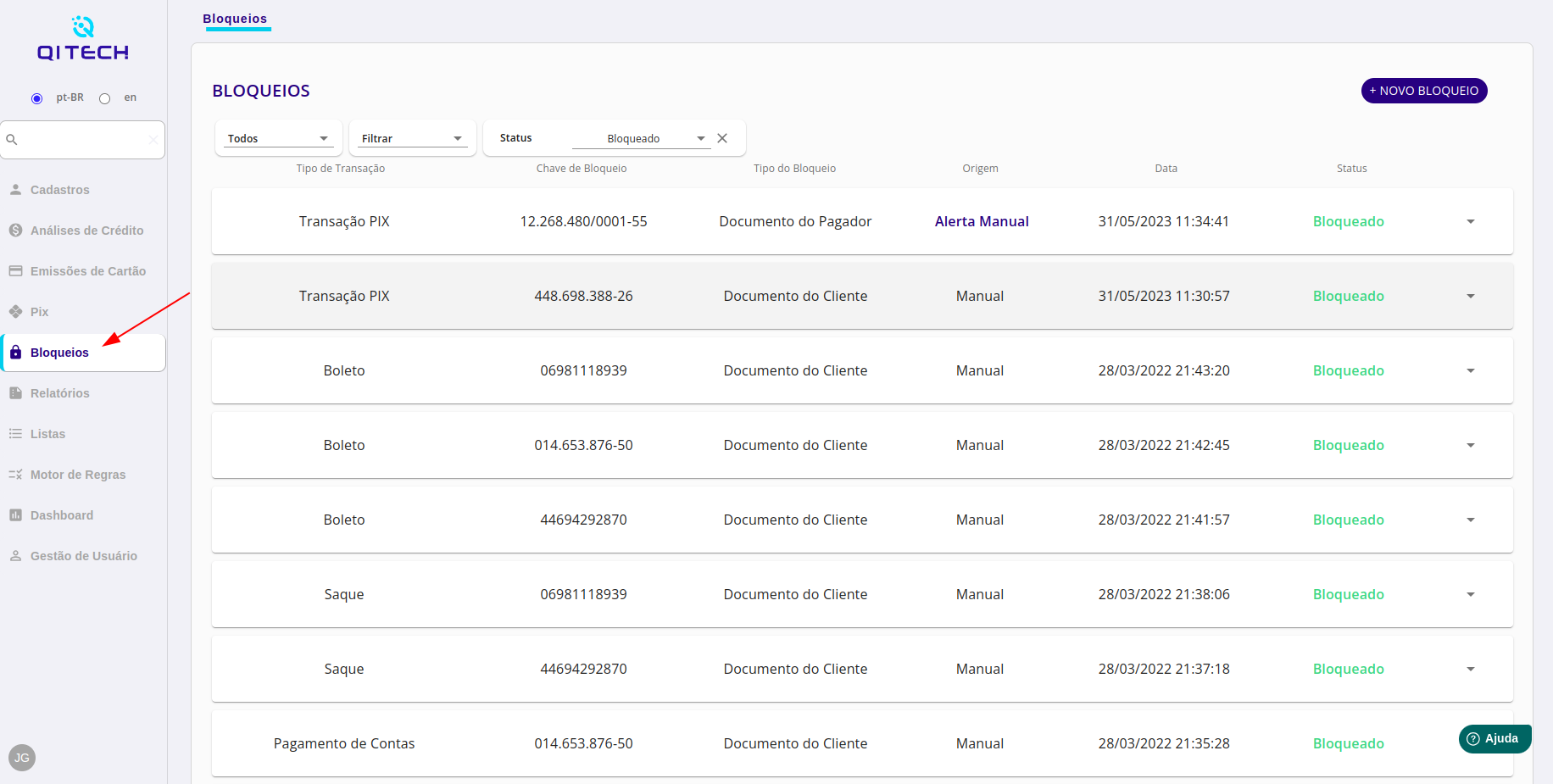The image size is (1553, 784).
Task: Click the Origem column header
Action: pyautogui.click(x=980, y=169)
